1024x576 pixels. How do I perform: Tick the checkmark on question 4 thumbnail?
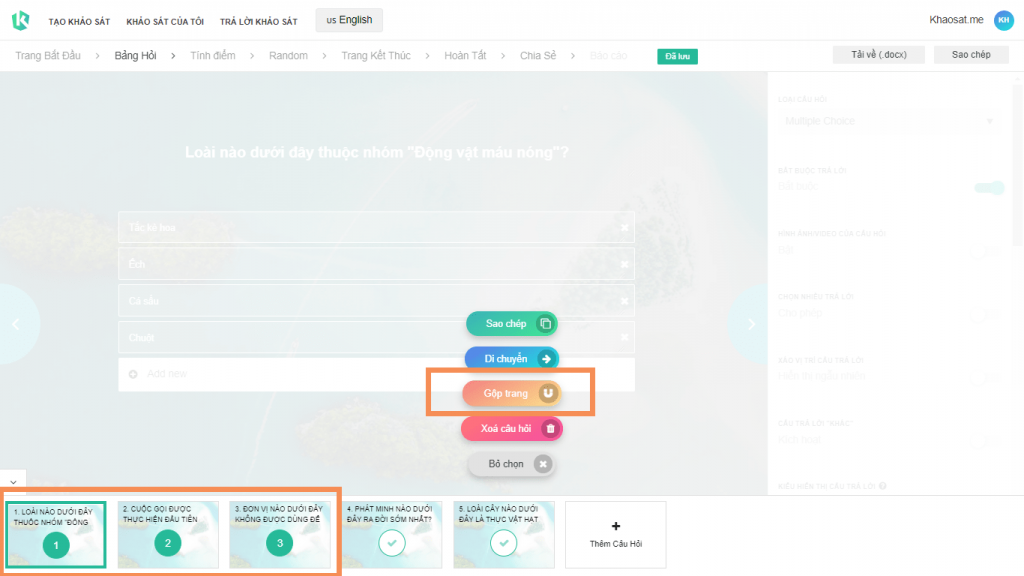point(392,543)
